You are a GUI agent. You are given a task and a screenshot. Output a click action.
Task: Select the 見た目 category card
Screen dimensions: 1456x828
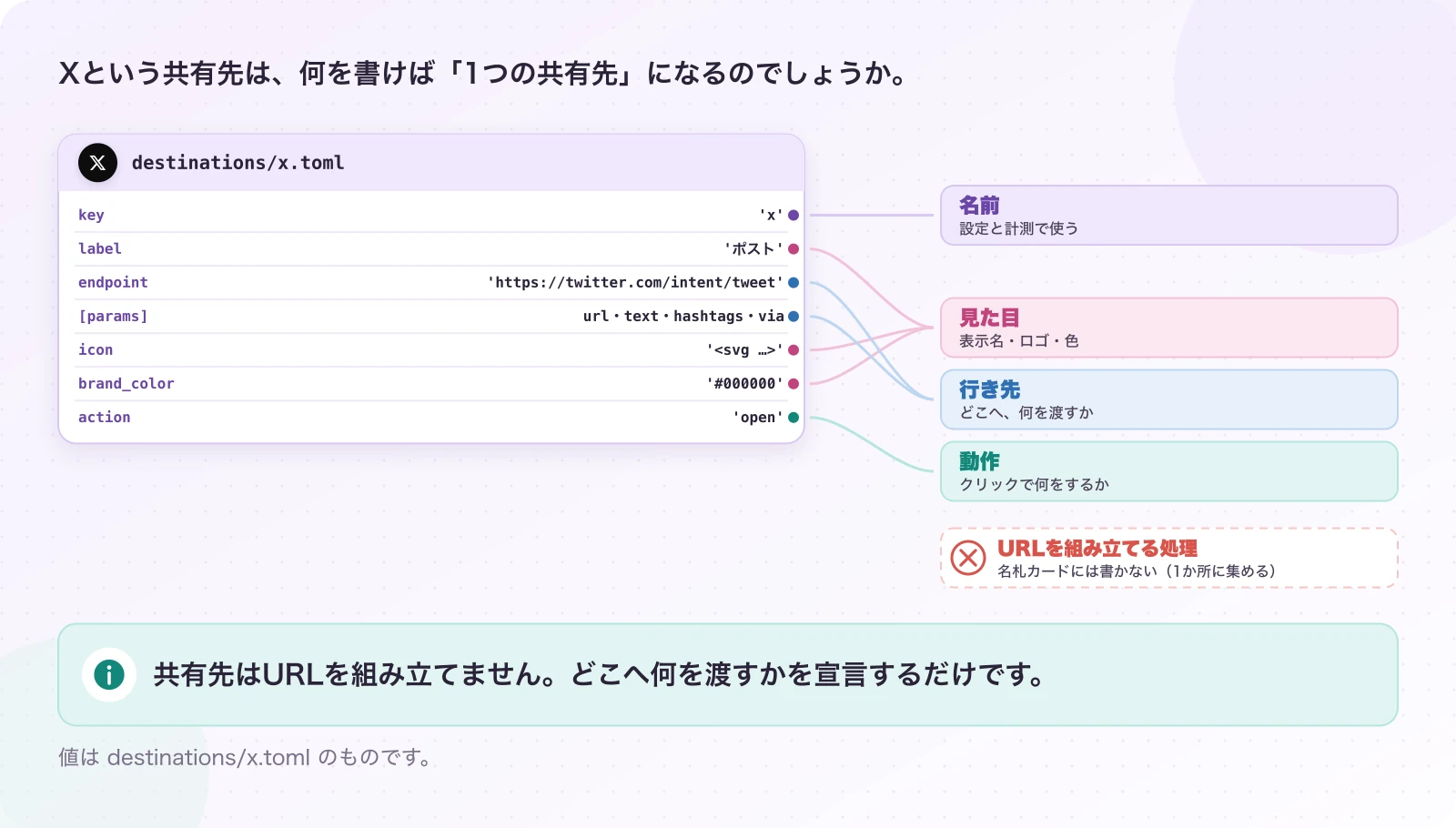coord(1168,328)
